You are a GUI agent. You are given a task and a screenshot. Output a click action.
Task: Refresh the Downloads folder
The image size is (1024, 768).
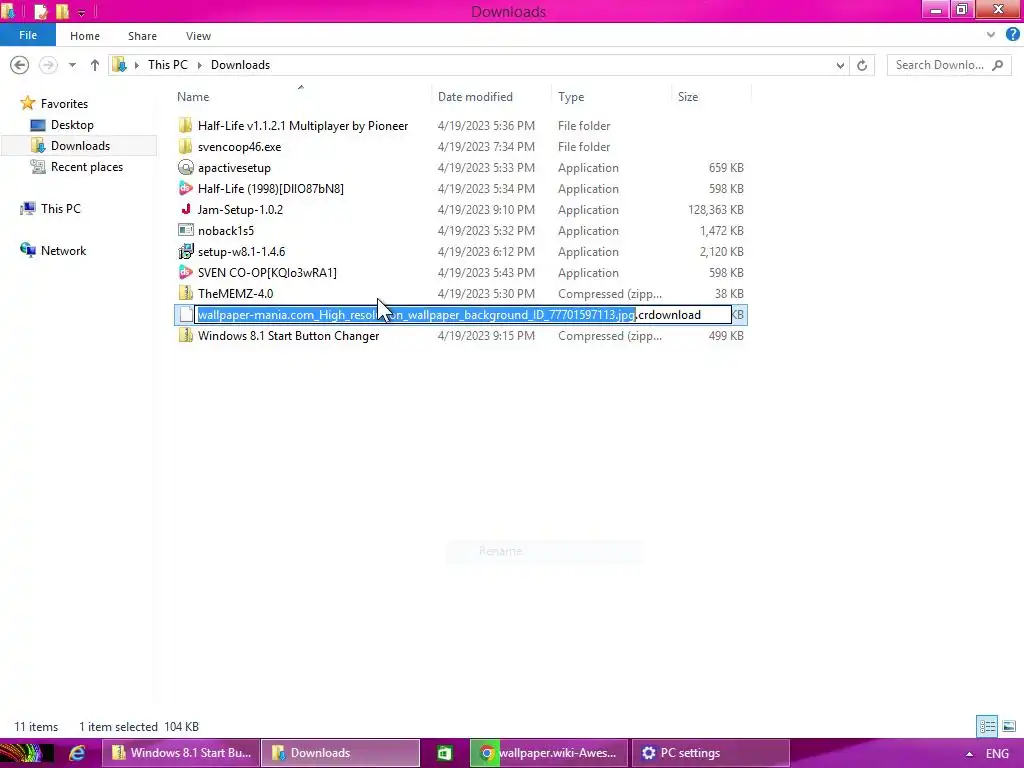[862, 65]
